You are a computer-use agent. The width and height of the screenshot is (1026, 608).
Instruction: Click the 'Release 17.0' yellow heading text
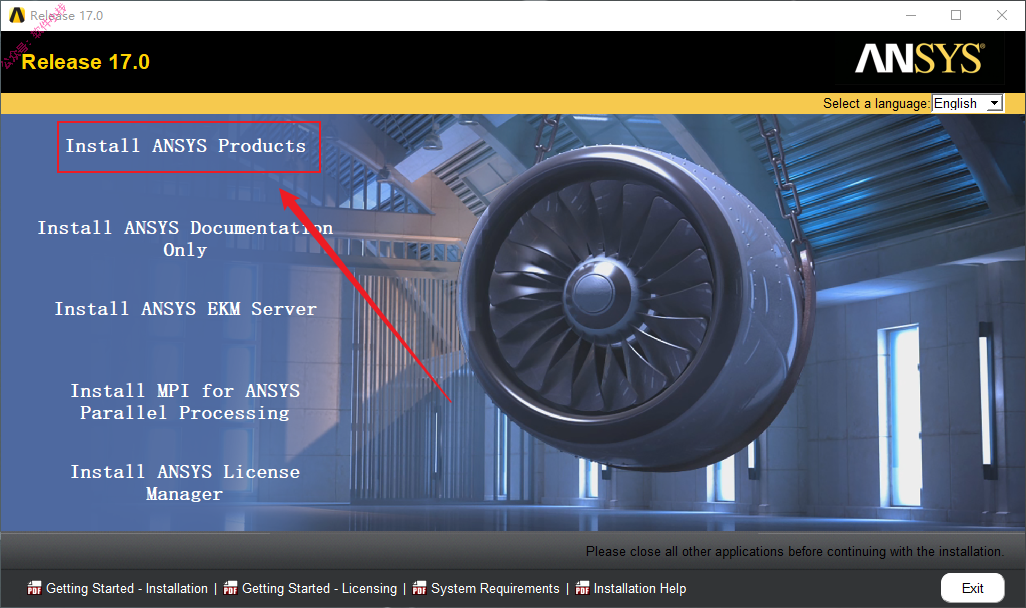pyautogui.click(x=86, y=62)
